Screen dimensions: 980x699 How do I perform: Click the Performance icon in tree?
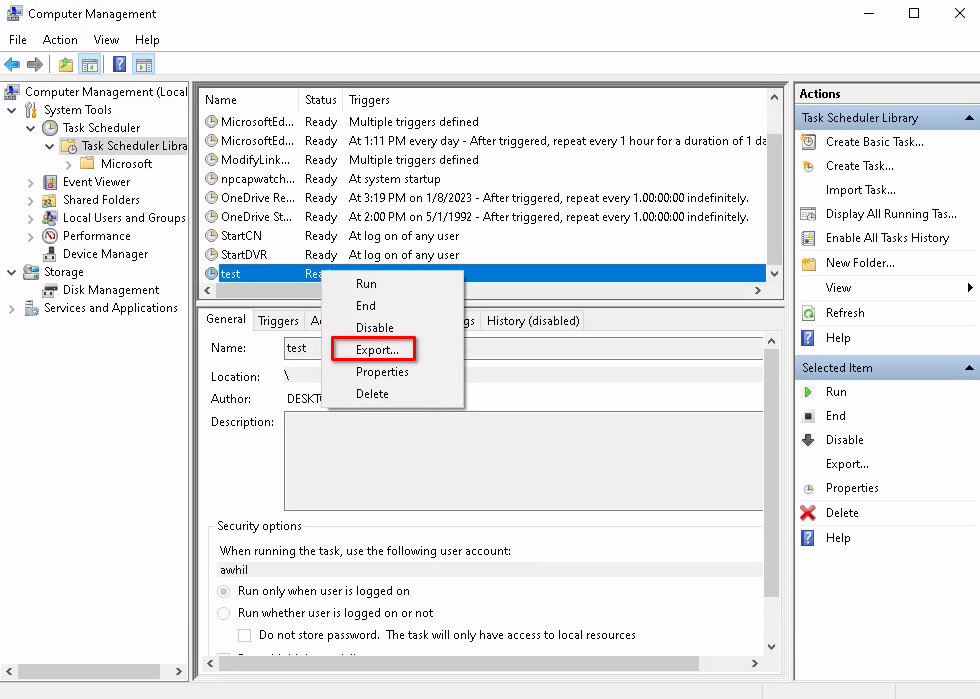[x=50, y=236]
